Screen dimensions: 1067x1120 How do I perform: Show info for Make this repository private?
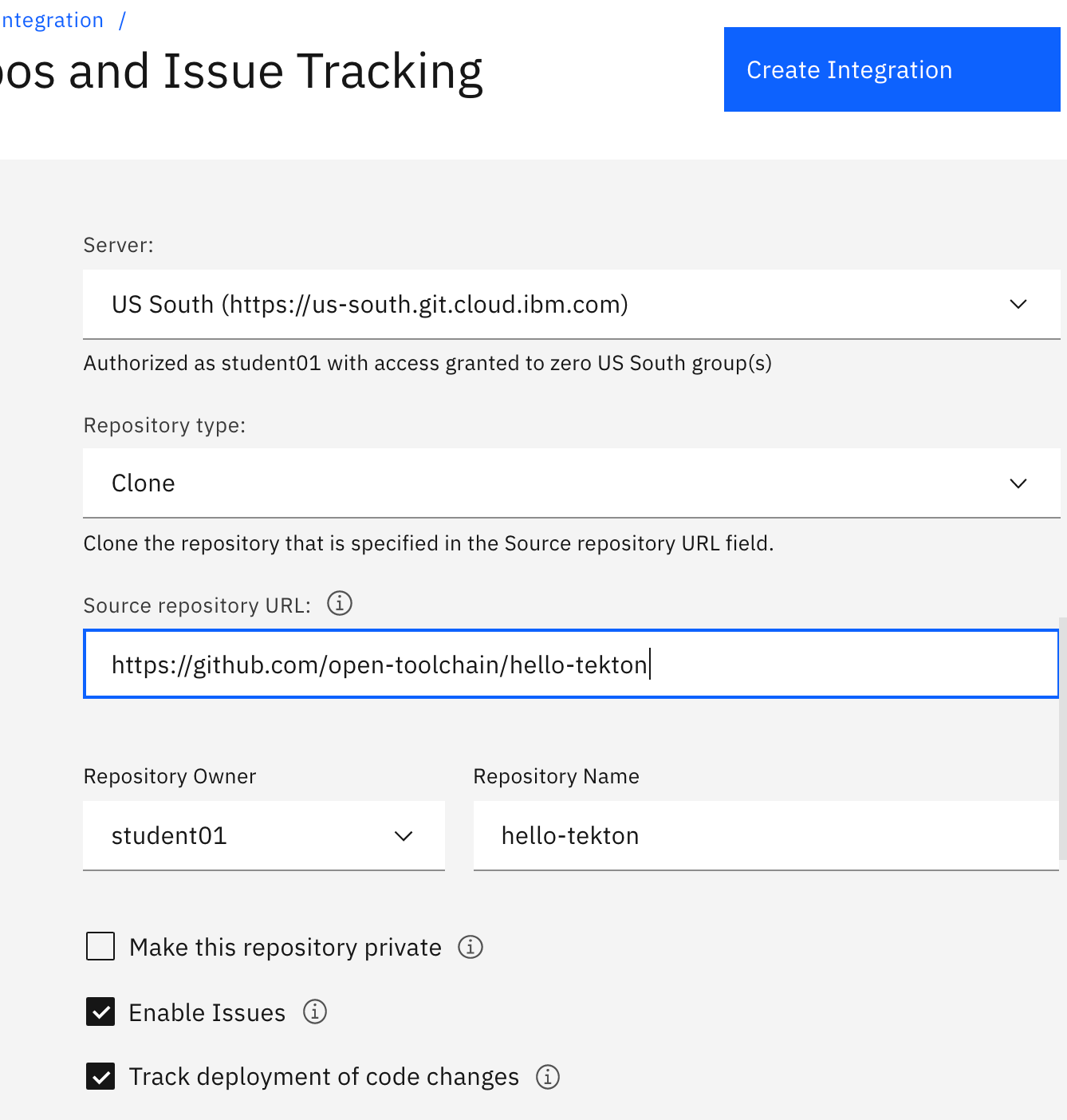[x=471, y=947]
